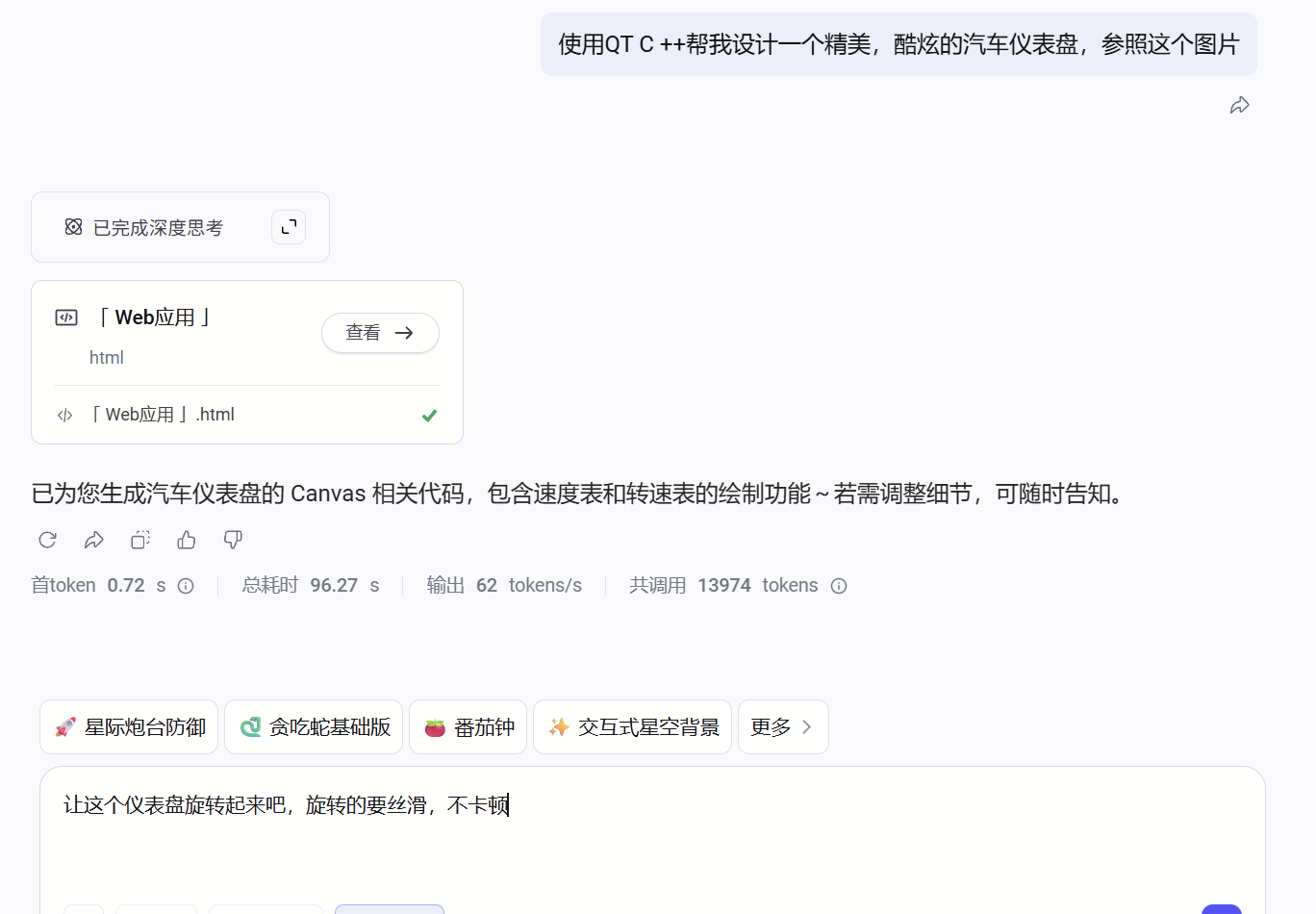Expand the deep thinking panel

coord(289,227)
